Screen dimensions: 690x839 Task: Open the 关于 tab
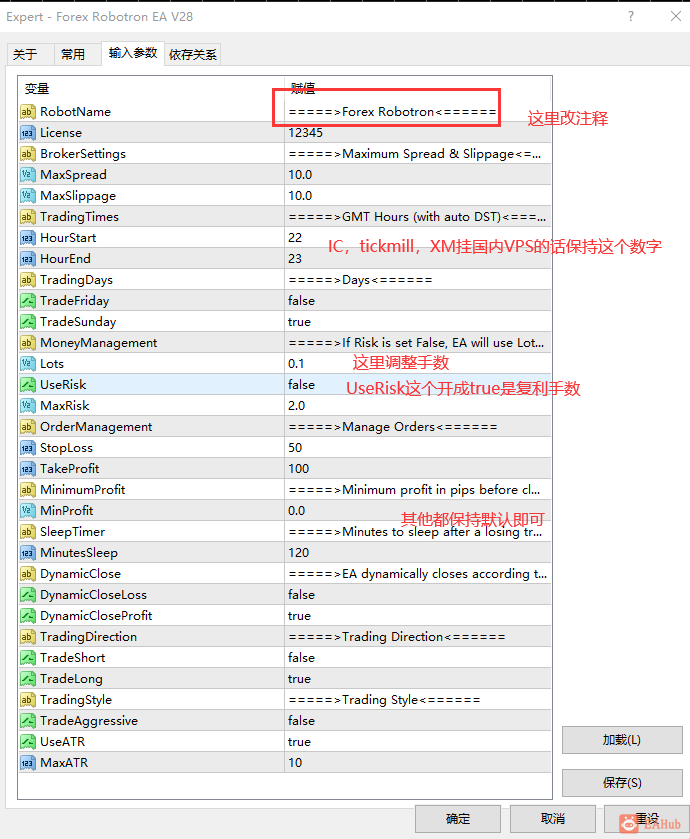click(30, 55)
